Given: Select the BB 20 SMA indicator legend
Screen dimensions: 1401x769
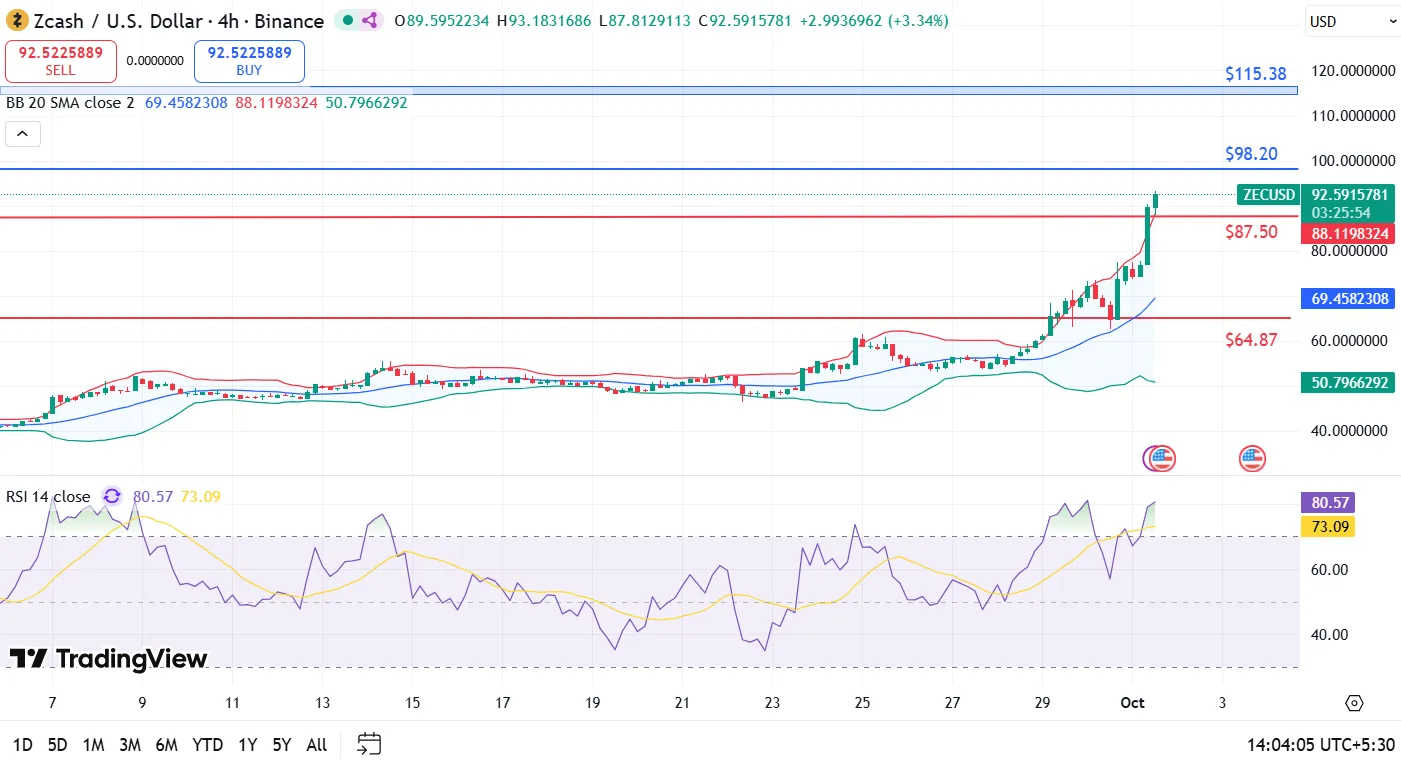Looking at the screenshot, I should 70,103.
